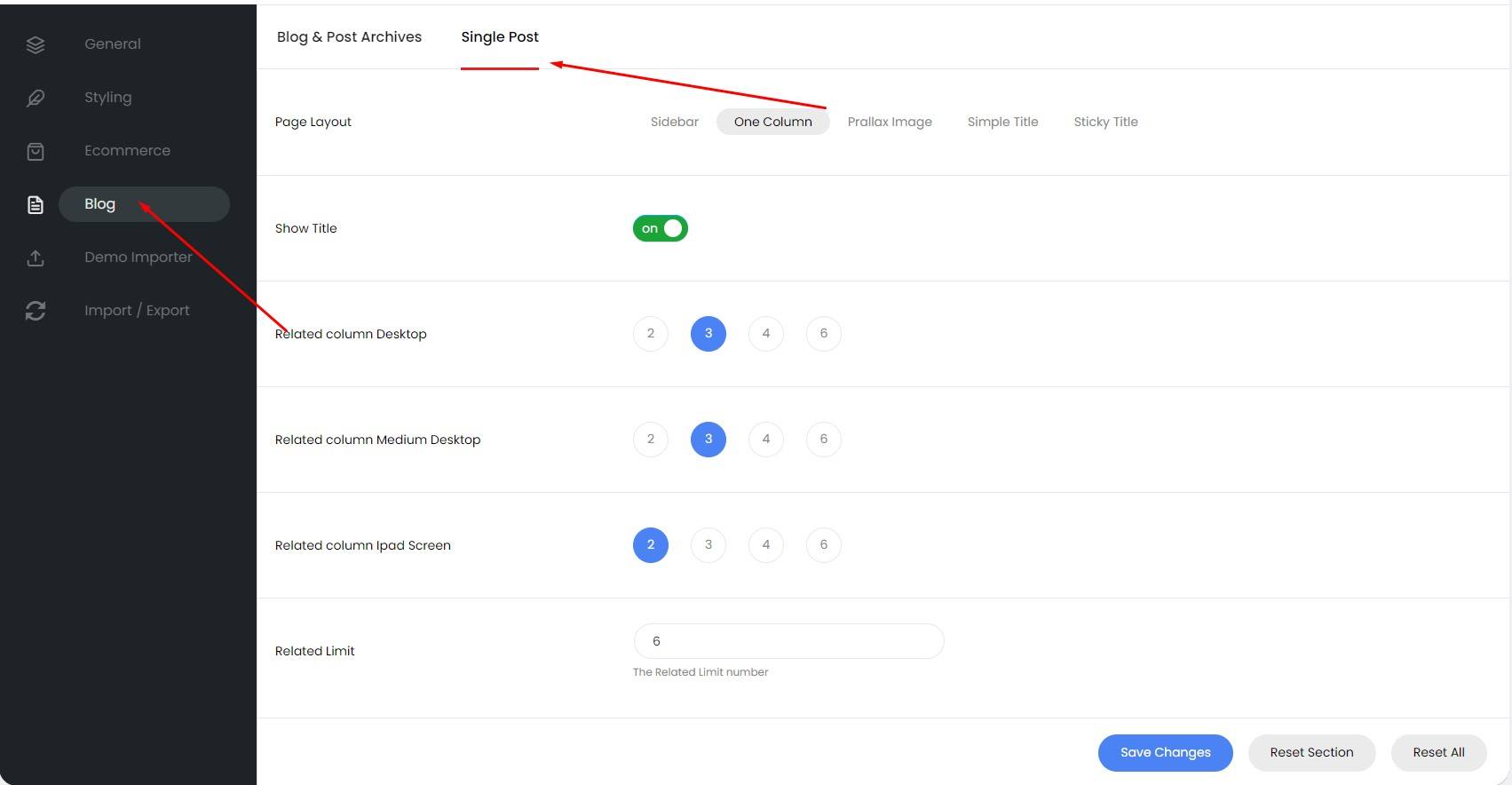Turn off the Show Title toggle
This screenshot has width=1512, height=785.
point(660,228)
